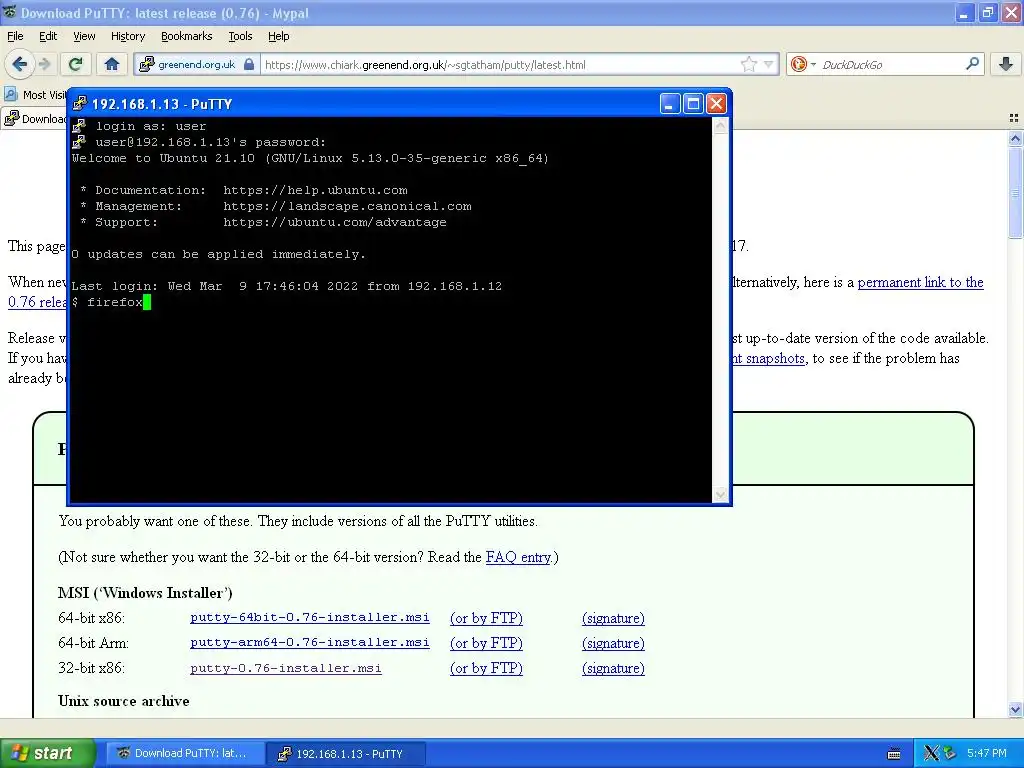Open the View menu
The width and height of the screenshot is (1024, 768).
point(84,36)
